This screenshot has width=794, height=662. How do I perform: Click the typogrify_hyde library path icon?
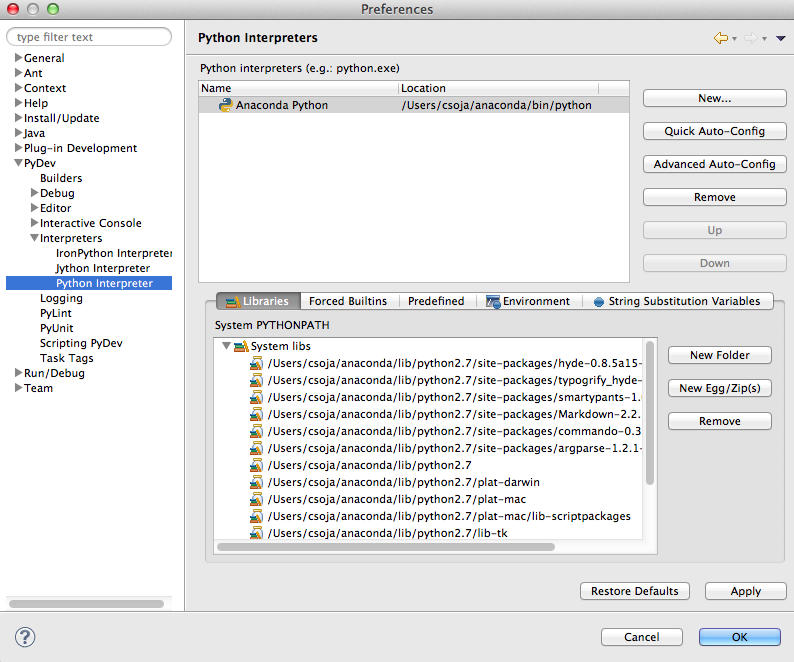pos(257,380)
